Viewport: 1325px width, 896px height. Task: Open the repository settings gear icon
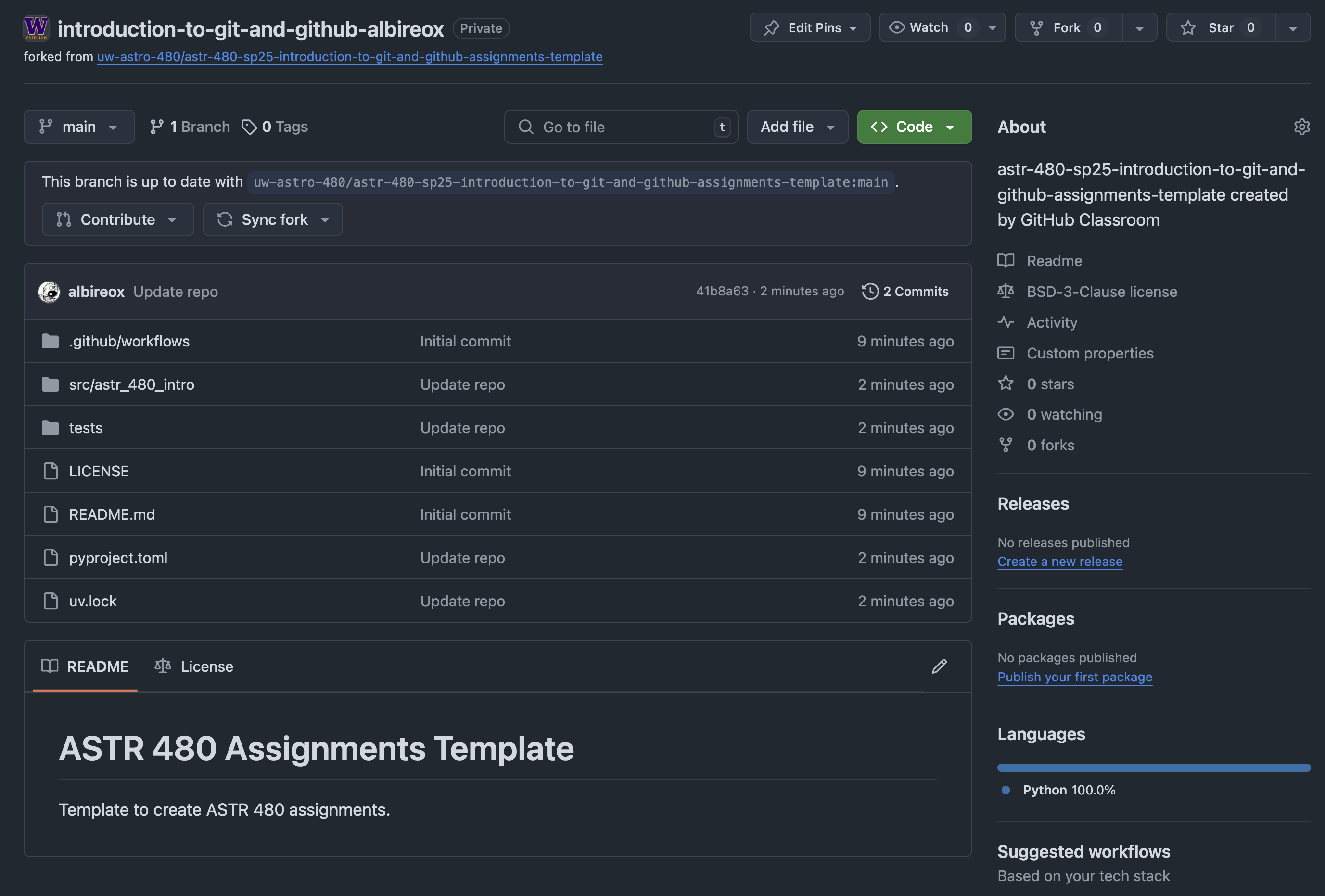pyautogui.click(x=1302, y=127)
